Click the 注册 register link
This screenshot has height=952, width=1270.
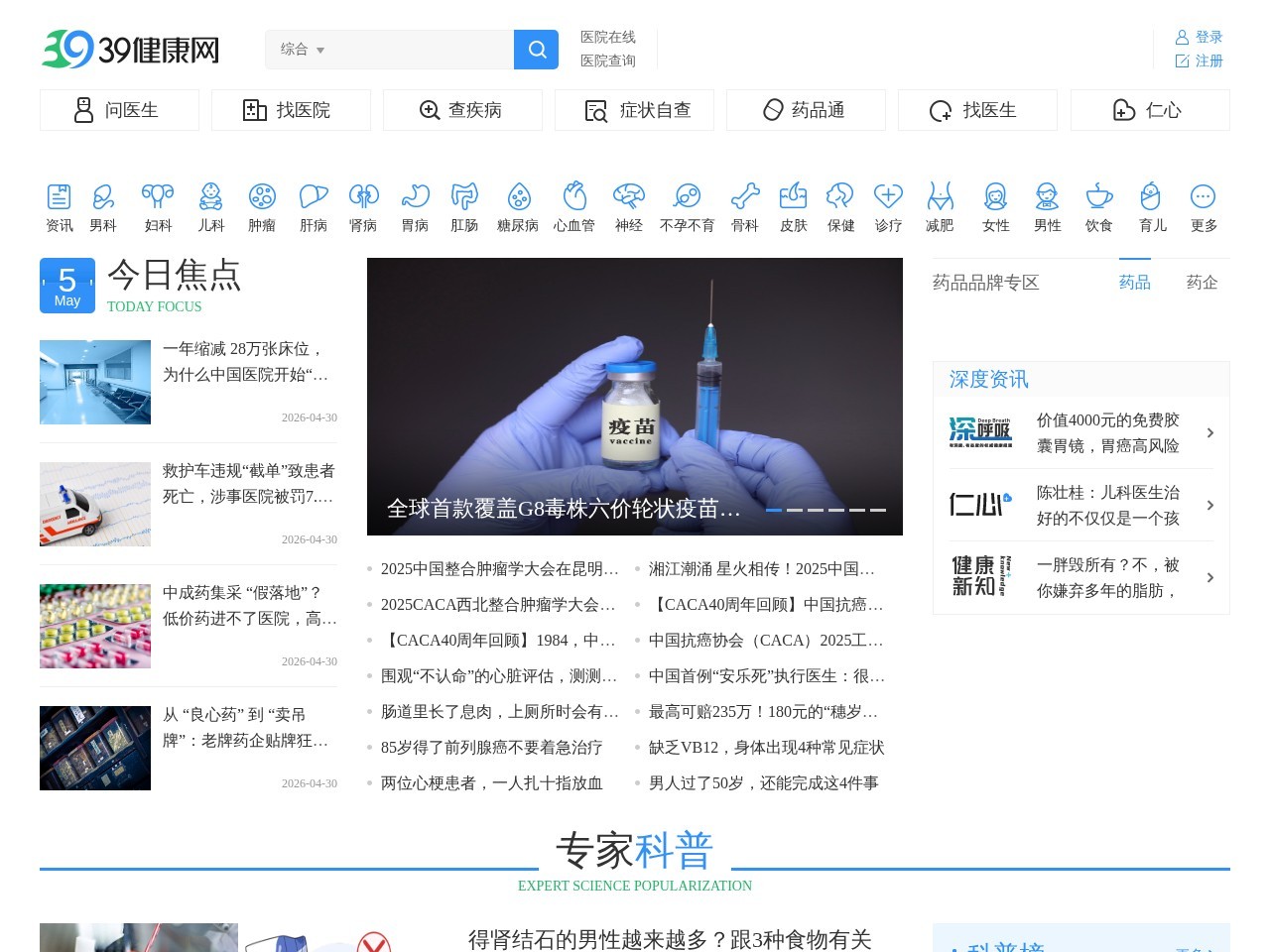coord(1199,60)
